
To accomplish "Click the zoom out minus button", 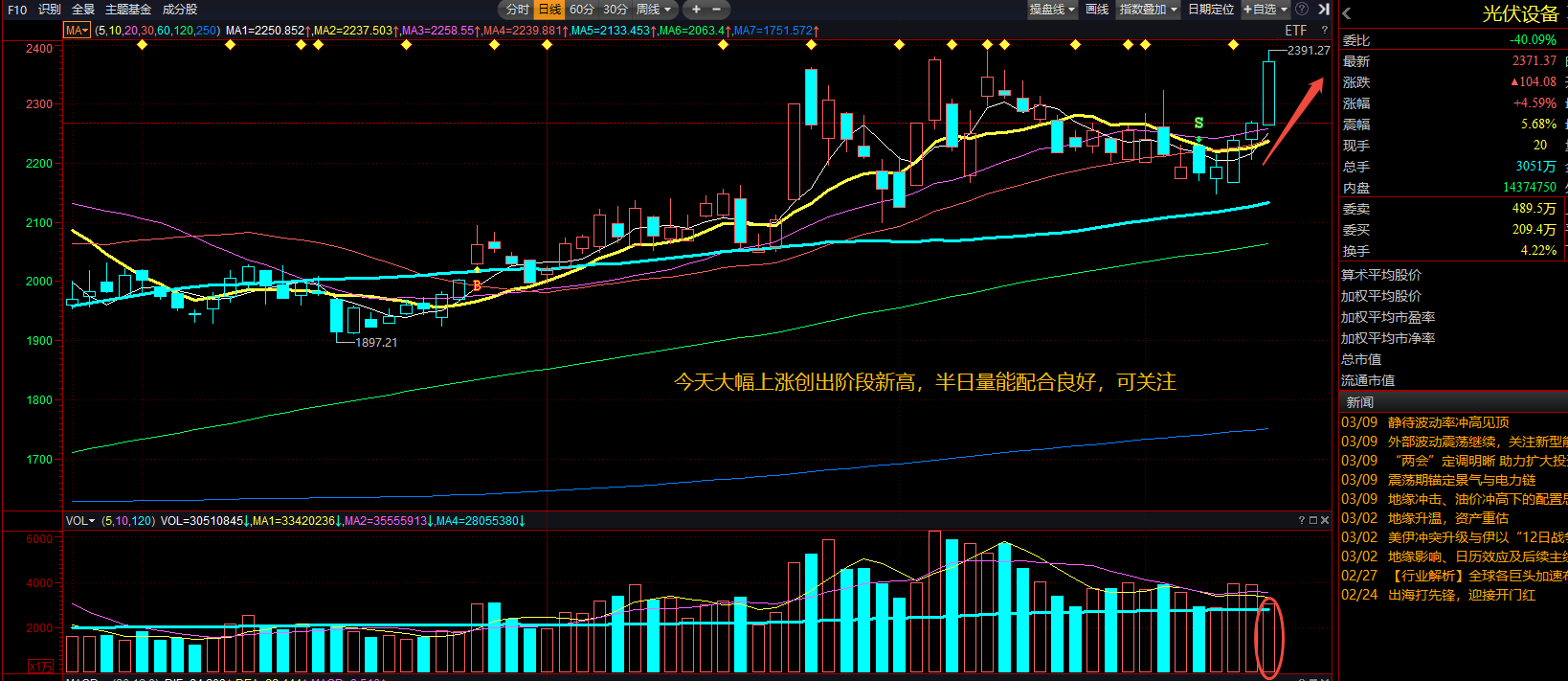I will [716, 10].
